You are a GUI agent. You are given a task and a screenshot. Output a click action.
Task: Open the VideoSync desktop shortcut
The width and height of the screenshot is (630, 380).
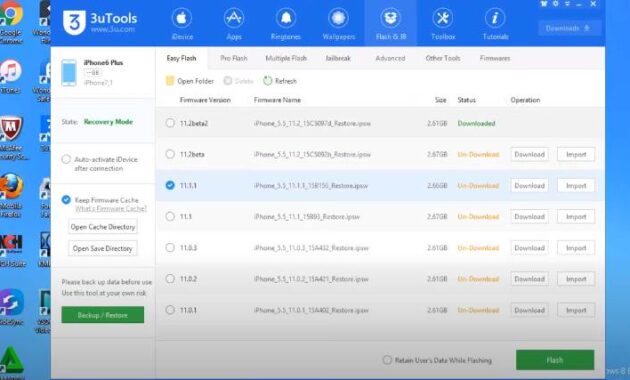(12, 306)
